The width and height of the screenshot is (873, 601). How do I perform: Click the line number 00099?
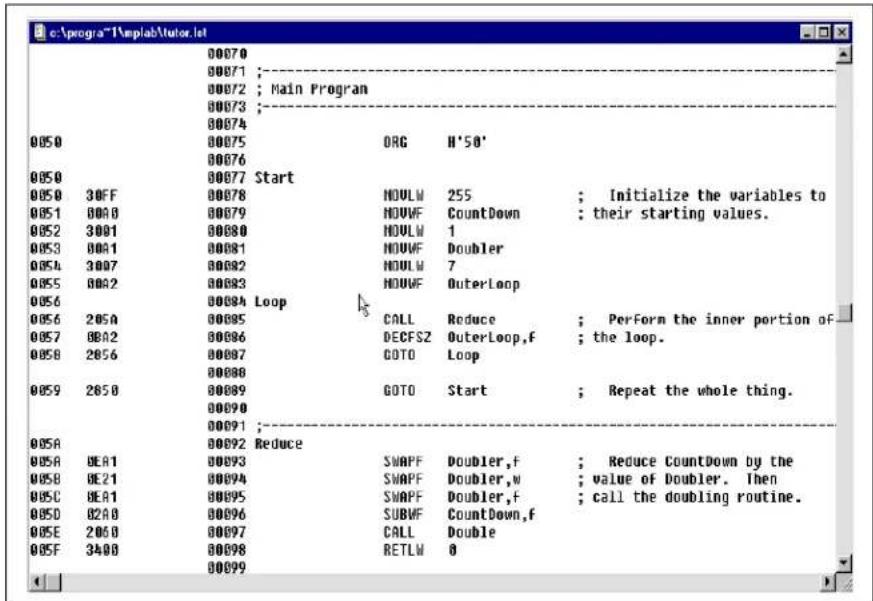point(227,568)
